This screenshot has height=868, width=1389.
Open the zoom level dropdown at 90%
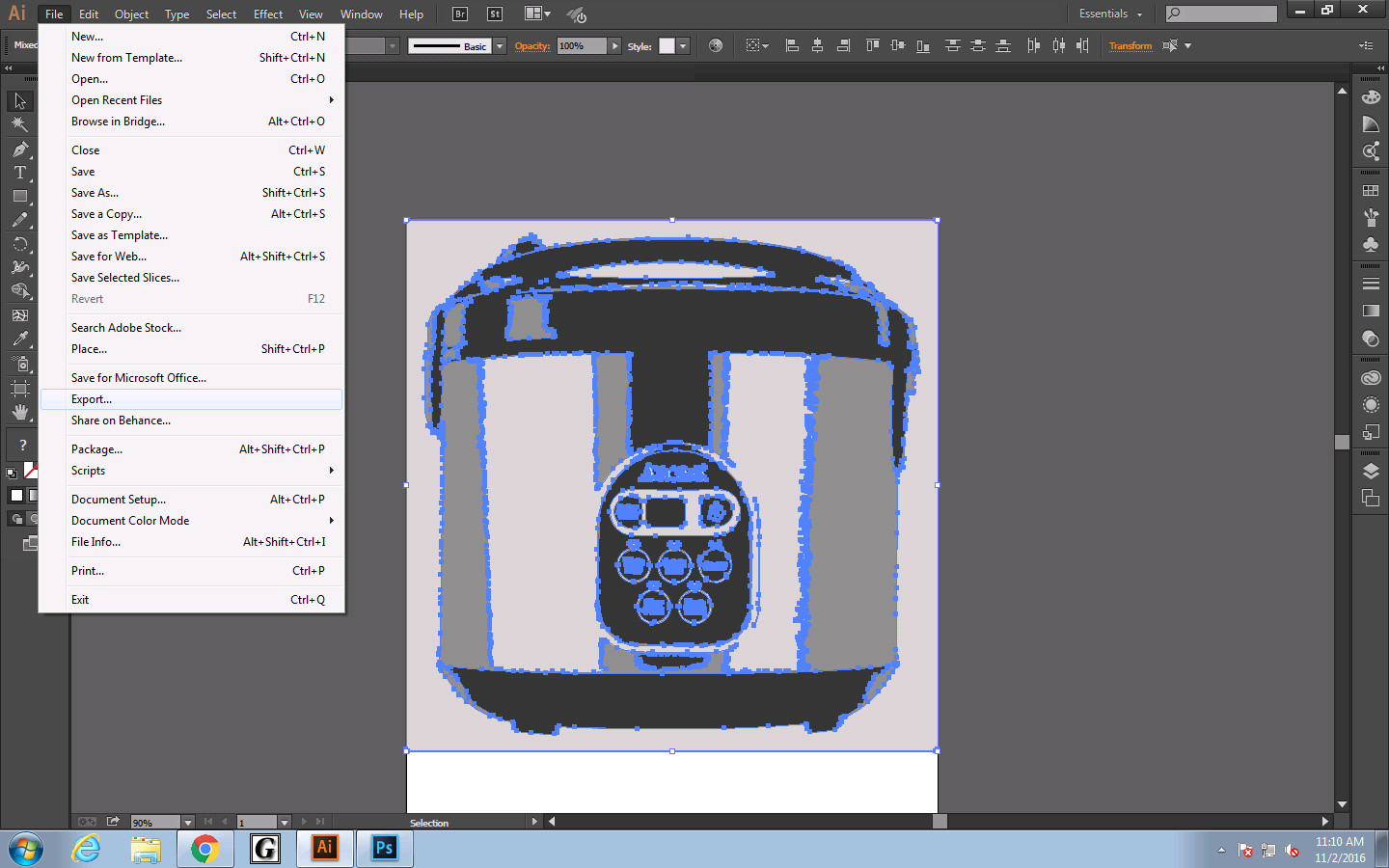pos(188,823)
